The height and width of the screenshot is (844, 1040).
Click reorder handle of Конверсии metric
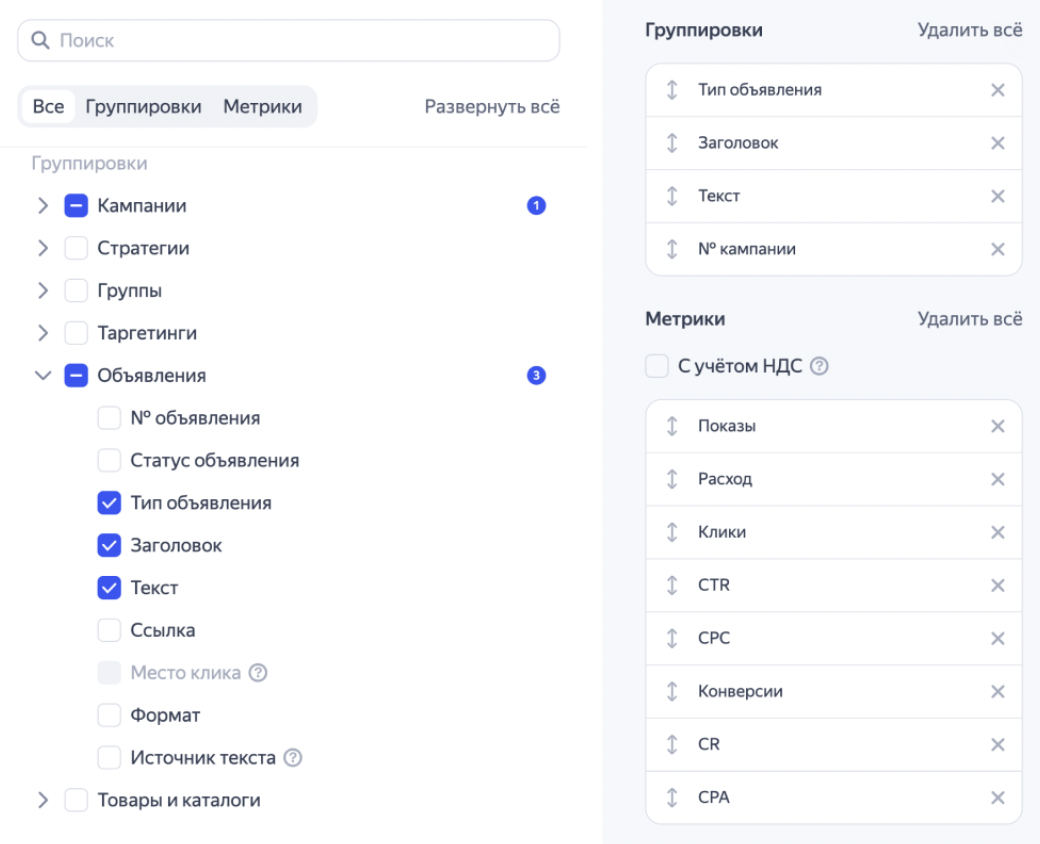[x=672, y=692]
